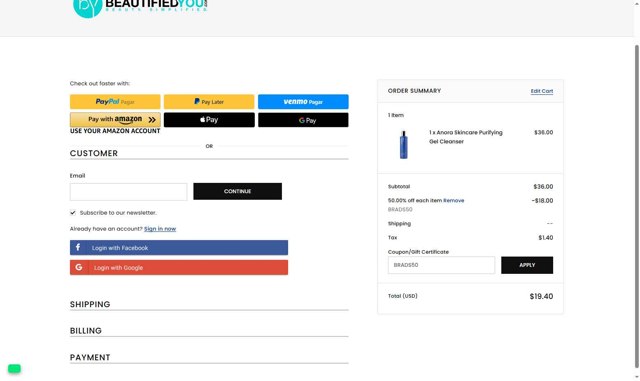This screenshot has width=640, height=381.
Task: Expand the SHIPPING section
Action: pyautogui.click(x=209, y=304)
